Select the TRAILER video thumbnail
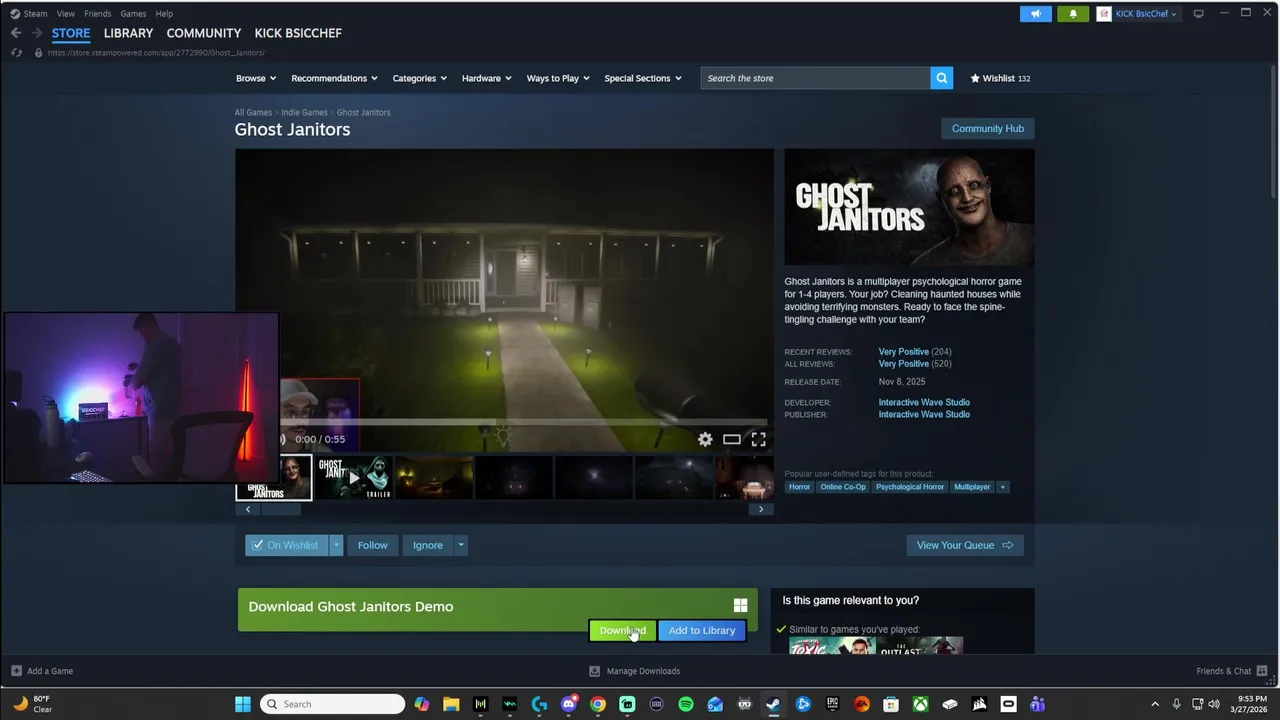This screenshot has width=1280, height=720. pyautogui.click(x=353, y=478)
